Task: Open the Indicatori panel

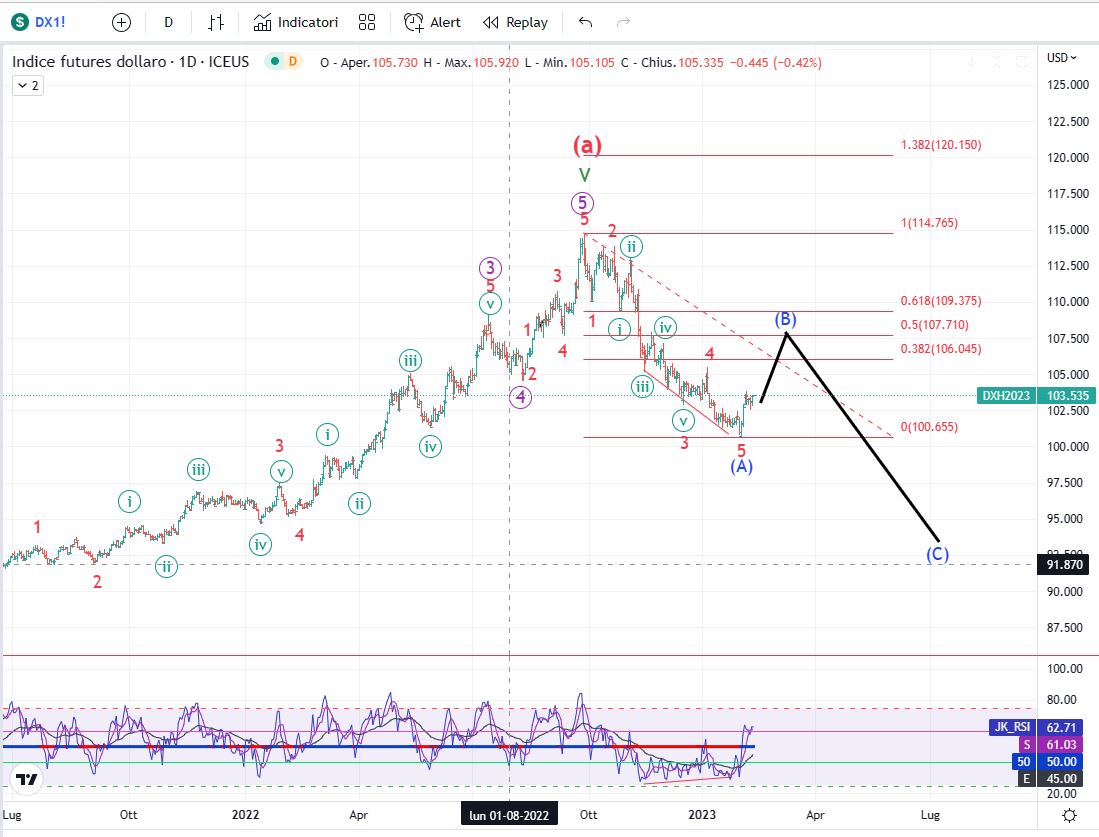Action: 296,22
